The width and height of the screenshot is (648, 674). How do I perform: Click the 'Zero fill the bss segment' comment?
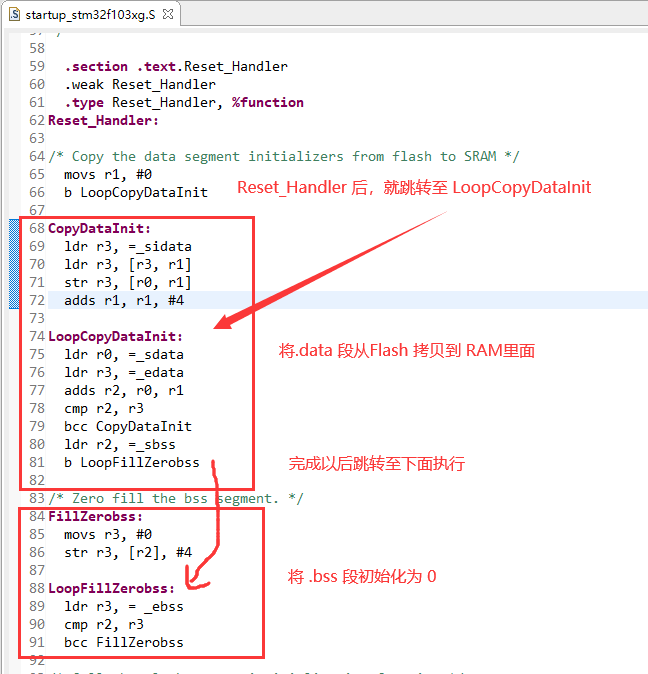tap(176, 499)
